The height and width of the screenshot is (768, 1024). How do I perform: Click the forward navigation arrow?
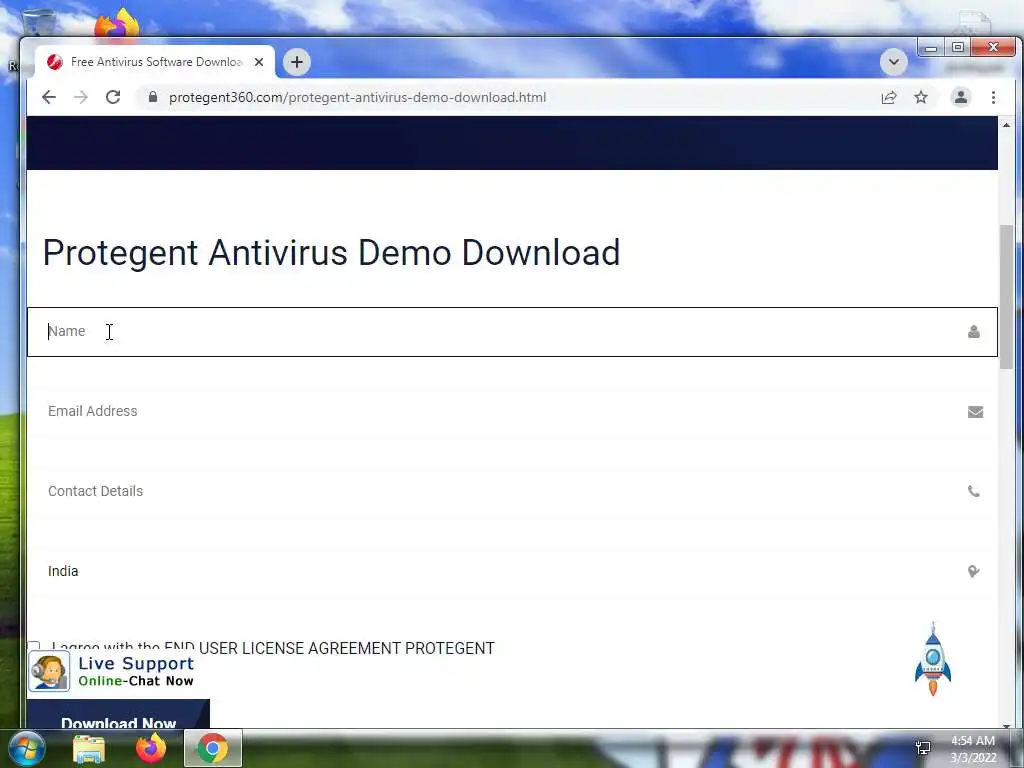pos(81,97)
